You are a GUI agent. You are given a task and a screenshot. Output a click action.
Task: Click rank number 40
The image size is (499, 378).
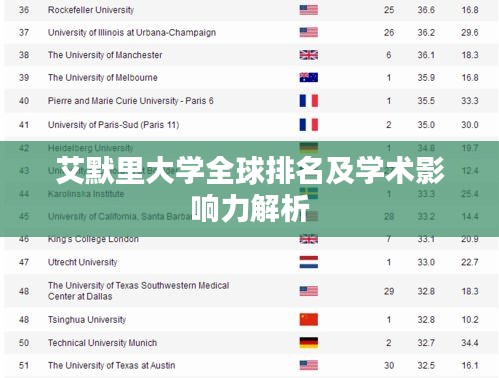click(x=24, y=101)
